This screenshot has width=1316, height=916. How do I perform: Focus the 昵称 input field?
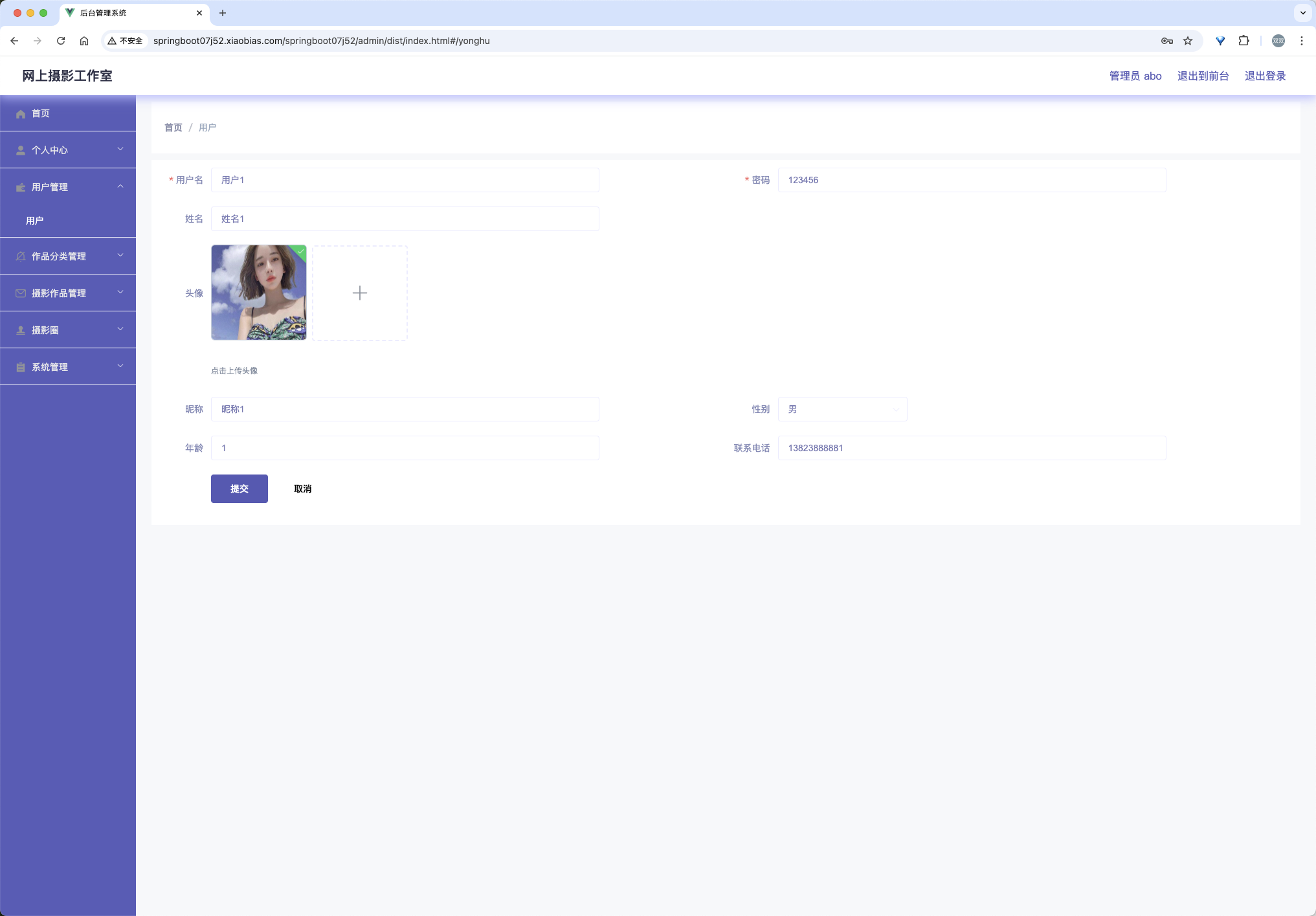405,409
